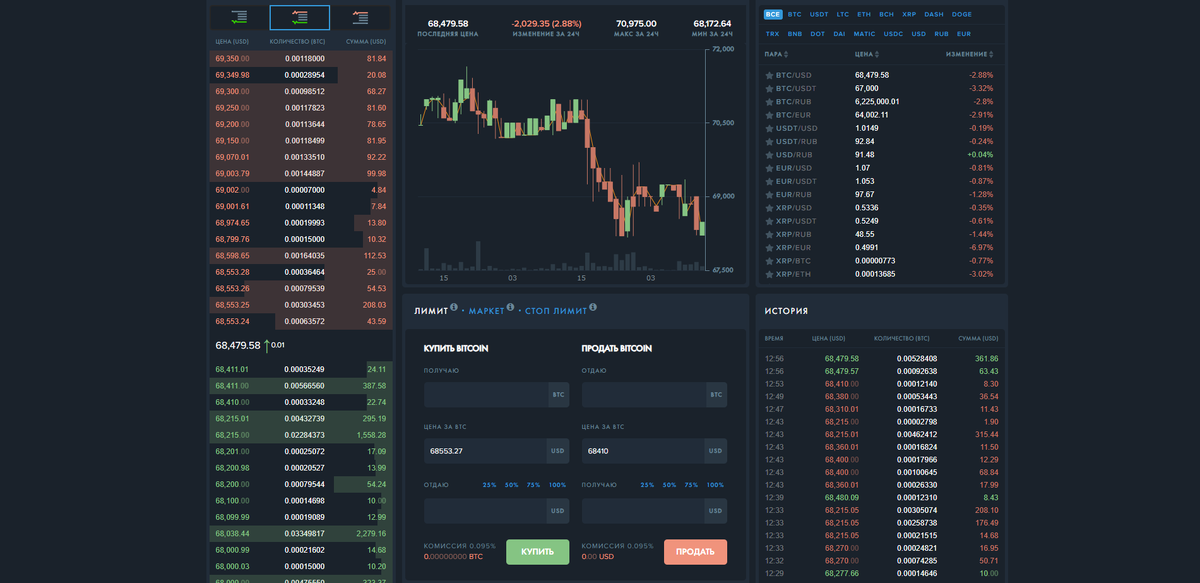1200x583 pixels.
Task: Open the XRP/BTC pair row
Action: (881, 260)
